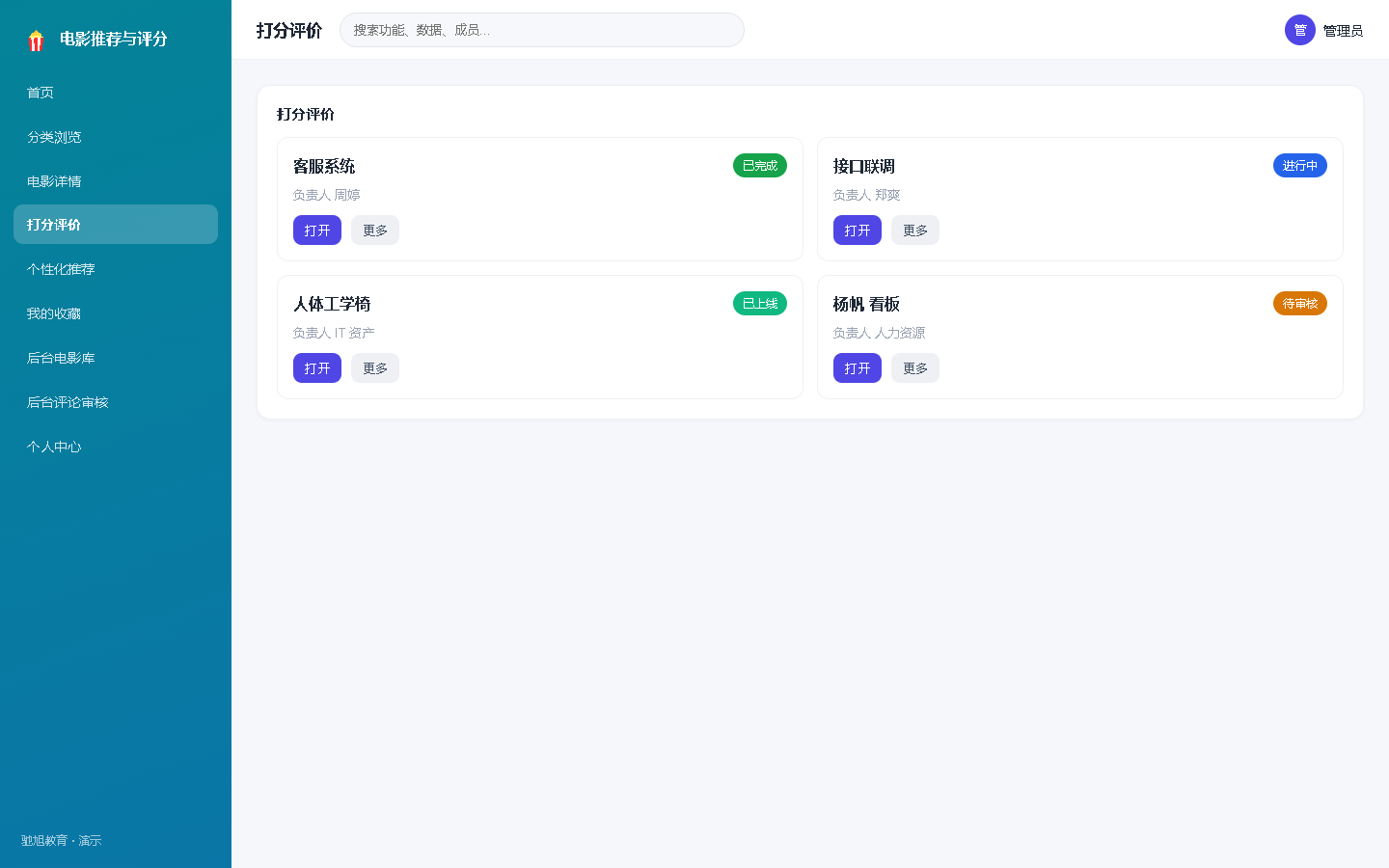Open the 客服系统 card
Viewport: 1389px width, 868px height.
[x=317, y=231]
